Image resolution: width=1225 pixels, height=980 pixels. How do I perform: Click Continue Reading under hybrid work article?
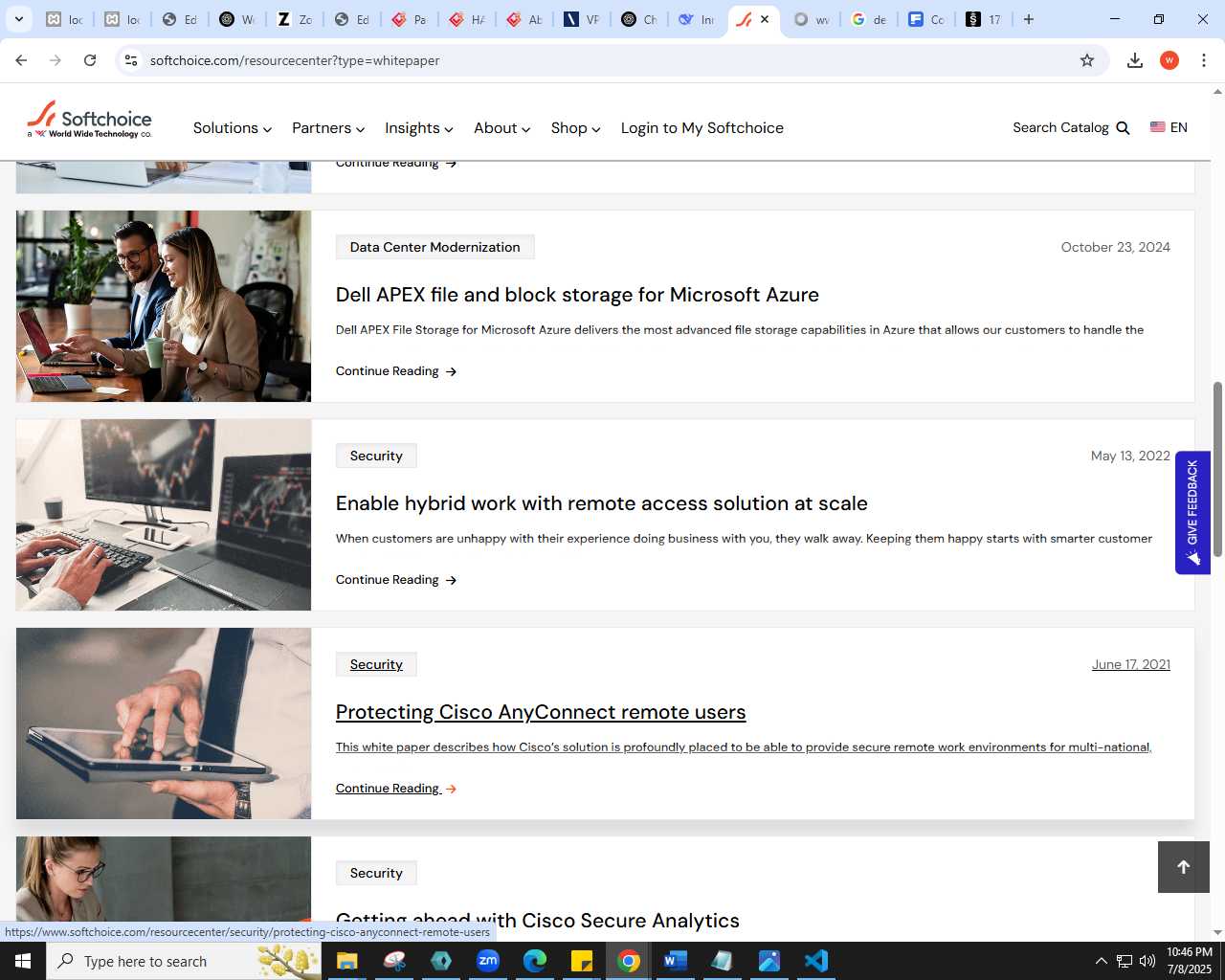click(396, 580)
